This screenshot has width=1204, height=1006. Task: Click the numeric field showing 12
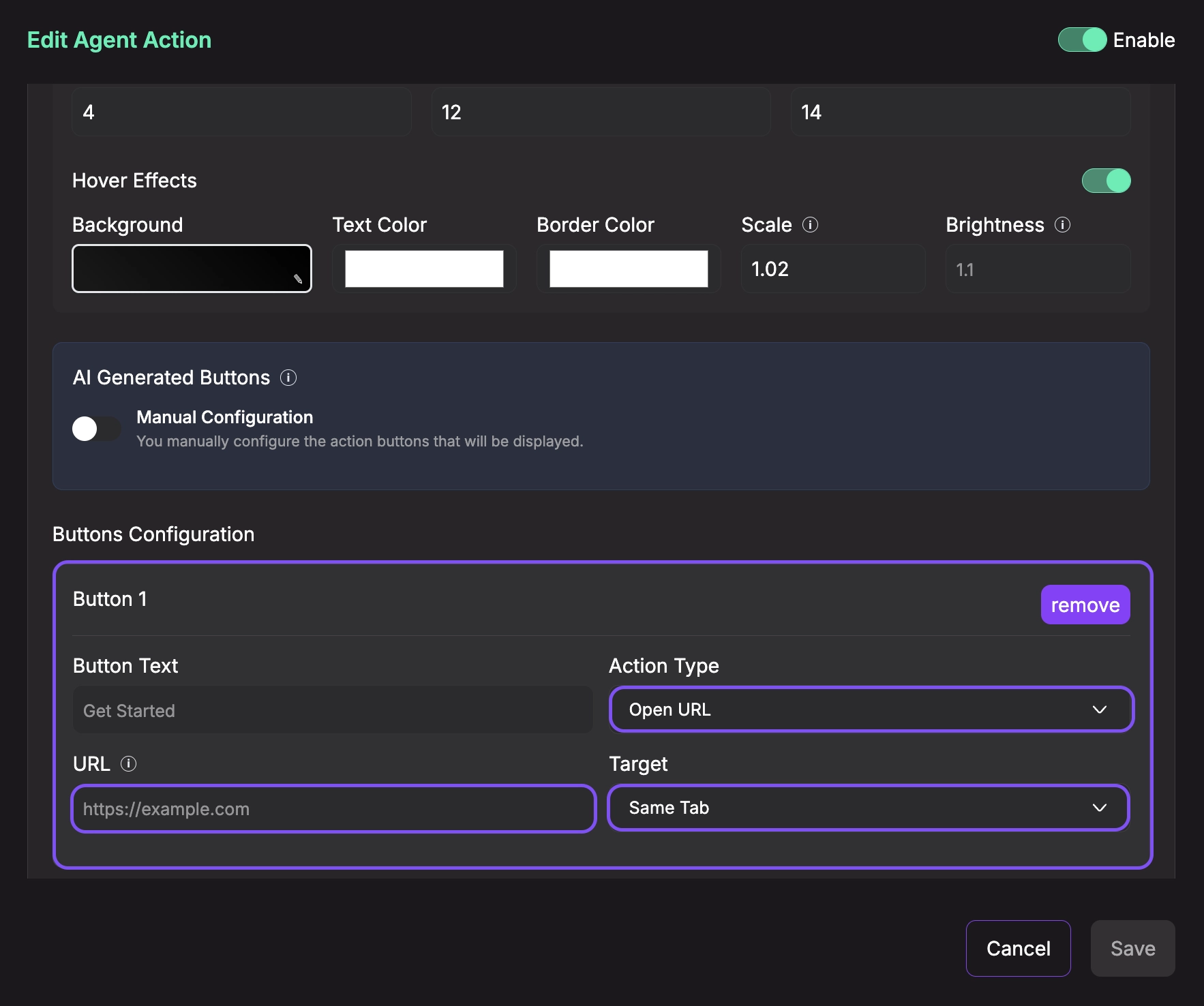(601, 112)
